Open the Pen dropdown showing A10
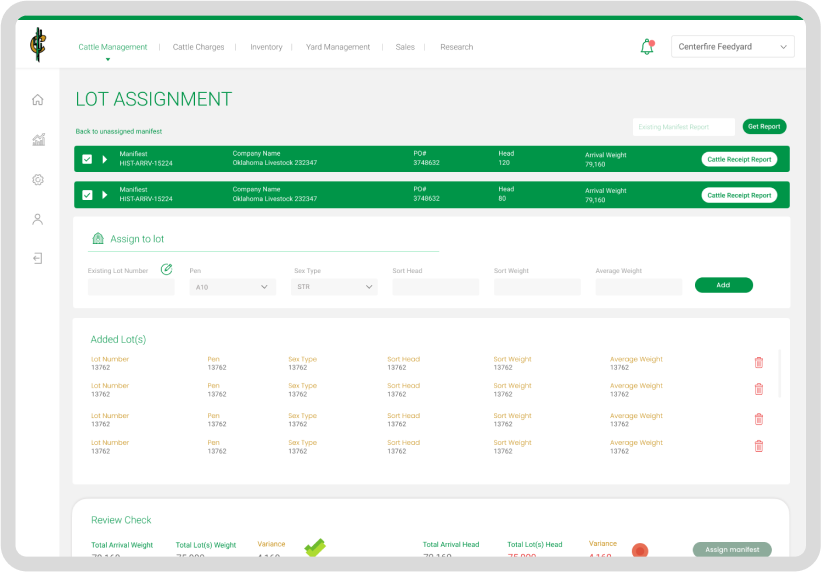The height and width of the screenshot is (572, 821). coord(232,287)
